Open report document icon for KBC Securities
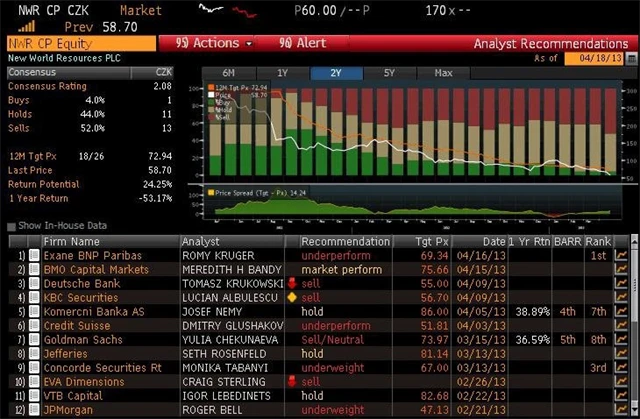The width and height of the screenshot is (640, 419). click(x=34, y=298)
